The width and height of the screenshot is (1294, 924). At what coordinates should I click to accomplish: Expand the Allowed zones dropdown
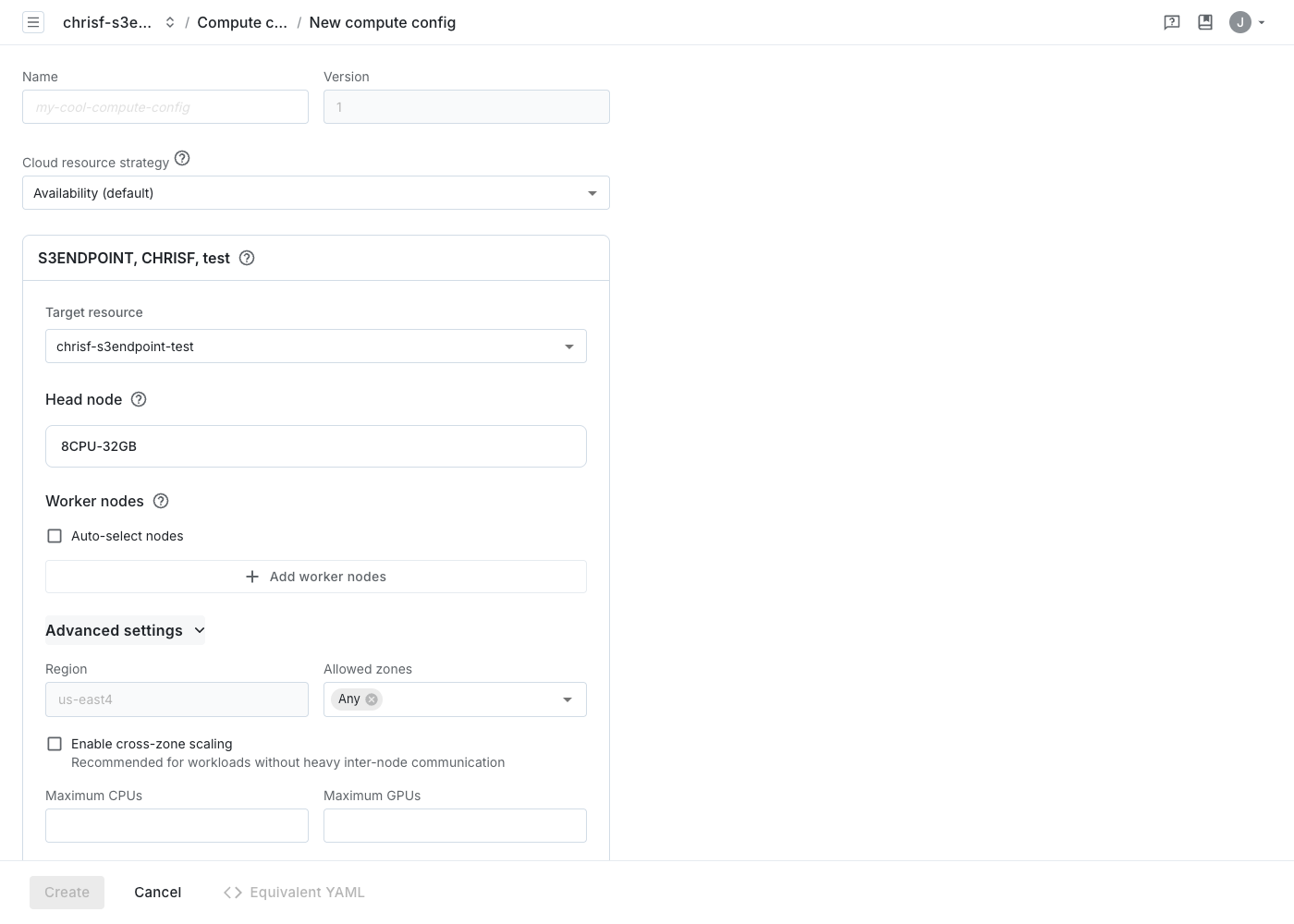[x=568, y=699]
